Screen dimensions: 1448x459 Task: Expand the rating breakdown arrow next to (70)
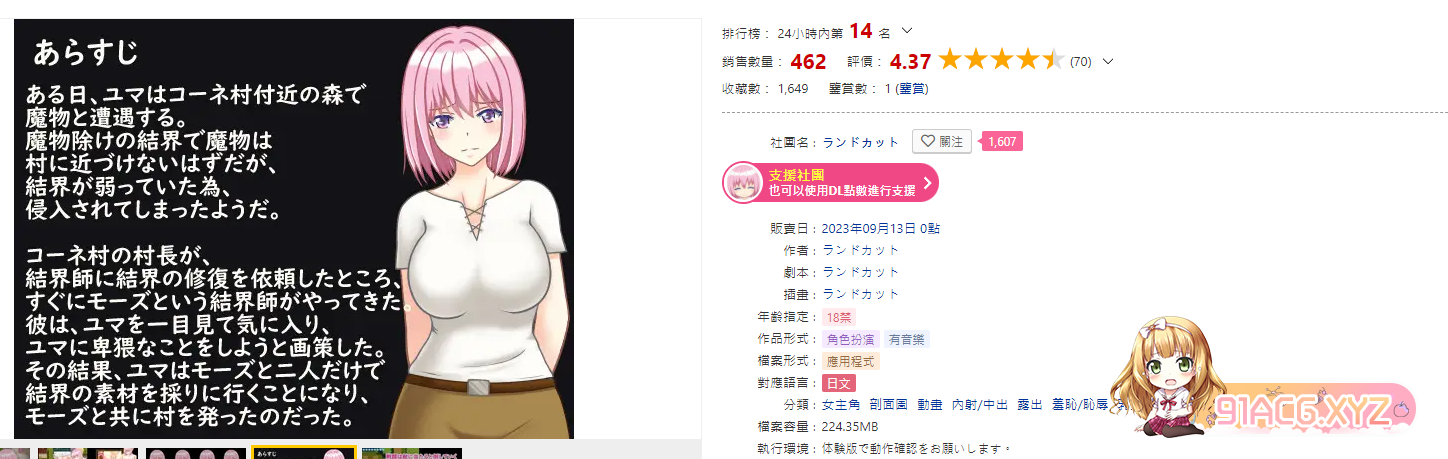(x=1107, y=61)
